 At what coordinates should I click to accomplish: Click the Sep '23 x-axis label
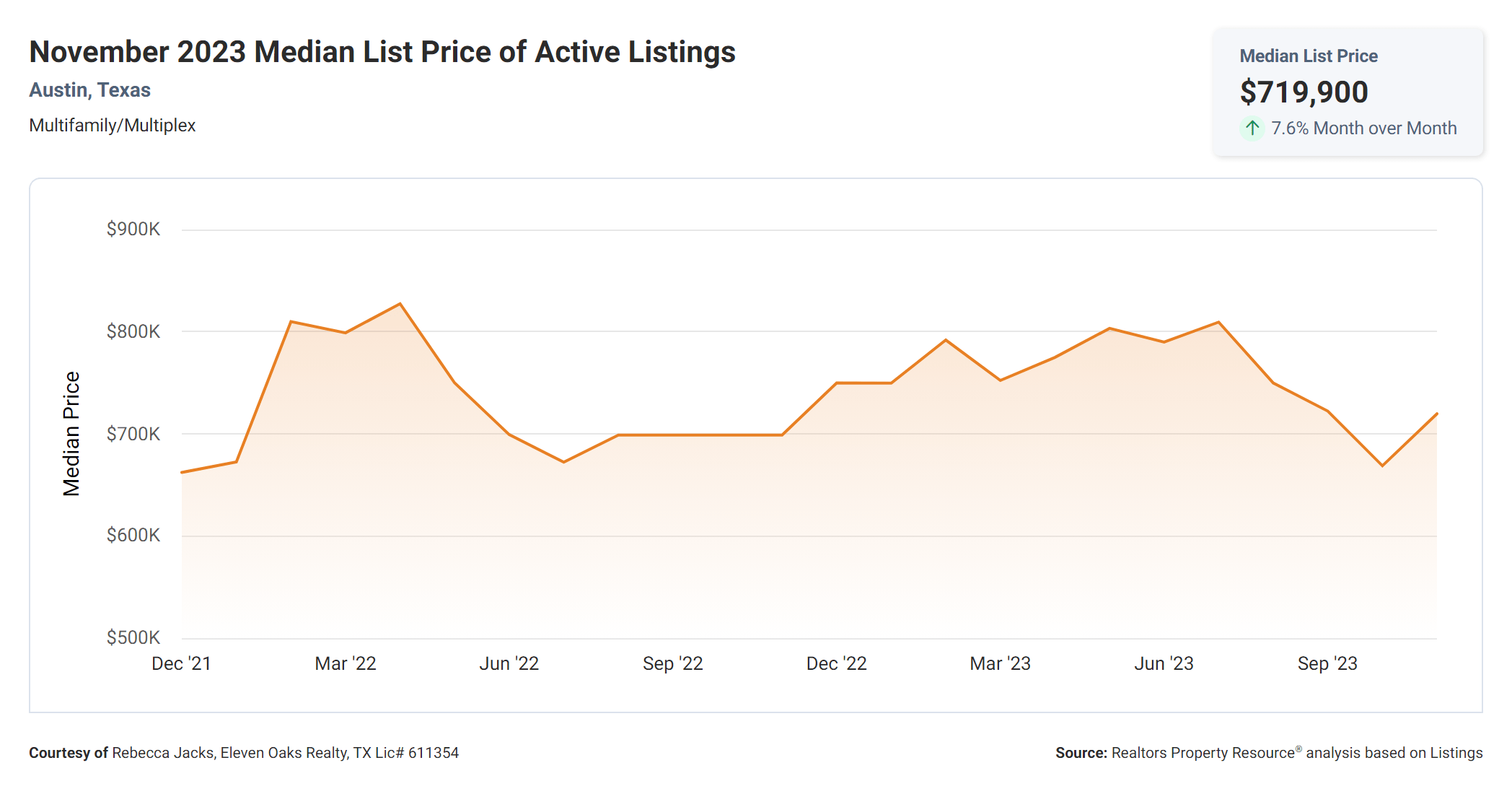1327,663
